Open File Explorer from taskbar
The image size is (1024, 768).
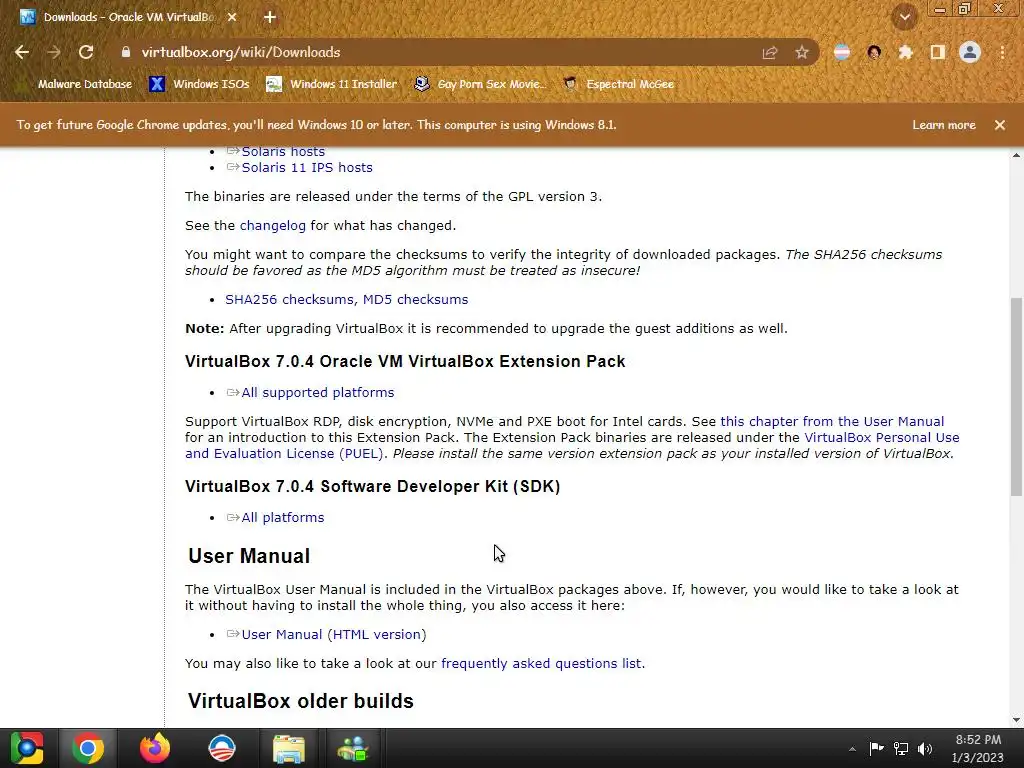pyautogui.click(x=288, y=748)
